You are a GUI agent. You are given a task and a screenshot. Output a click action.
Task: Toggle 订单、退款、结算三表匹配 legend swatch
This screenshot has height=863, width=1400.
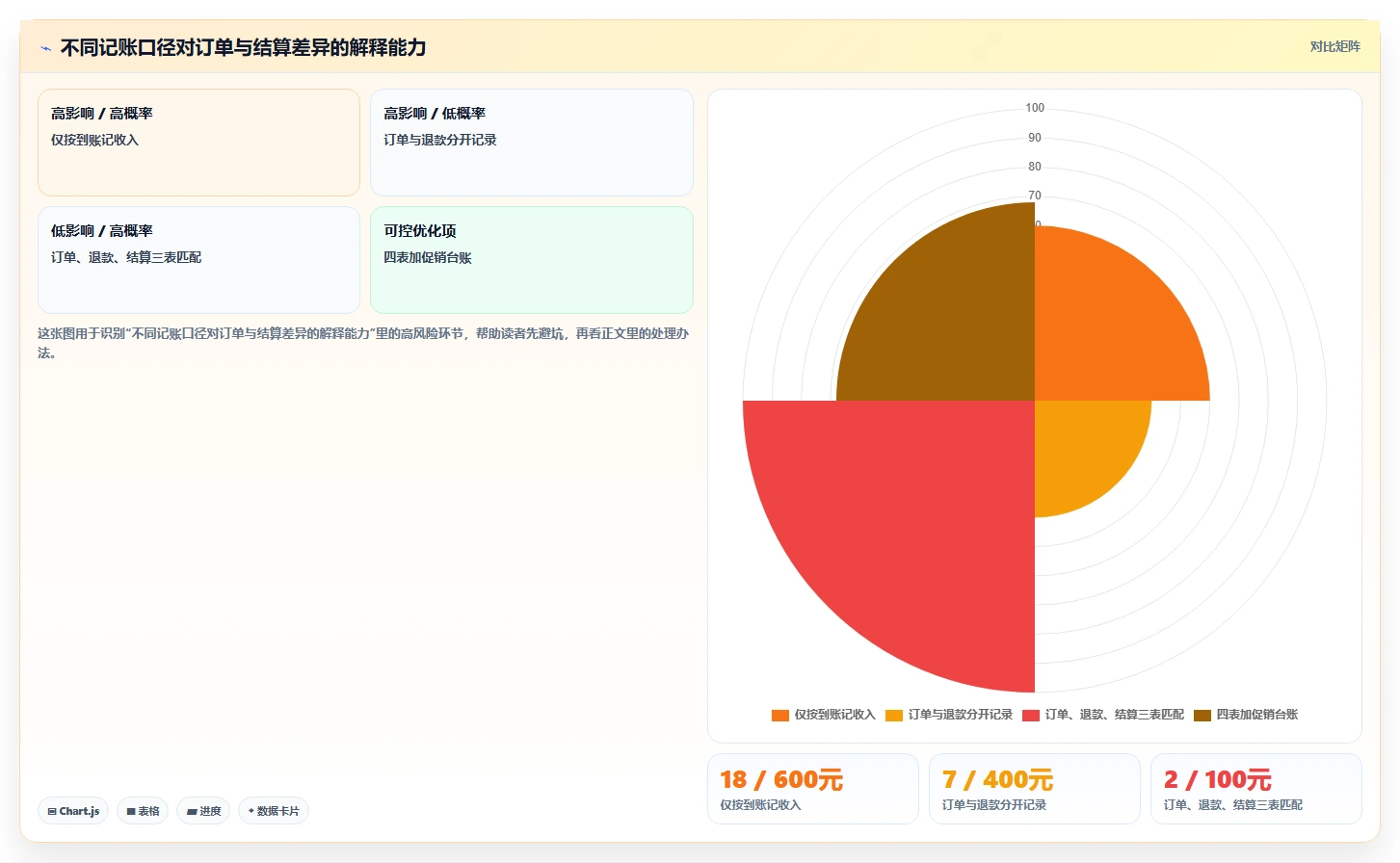coord(1031,715)
